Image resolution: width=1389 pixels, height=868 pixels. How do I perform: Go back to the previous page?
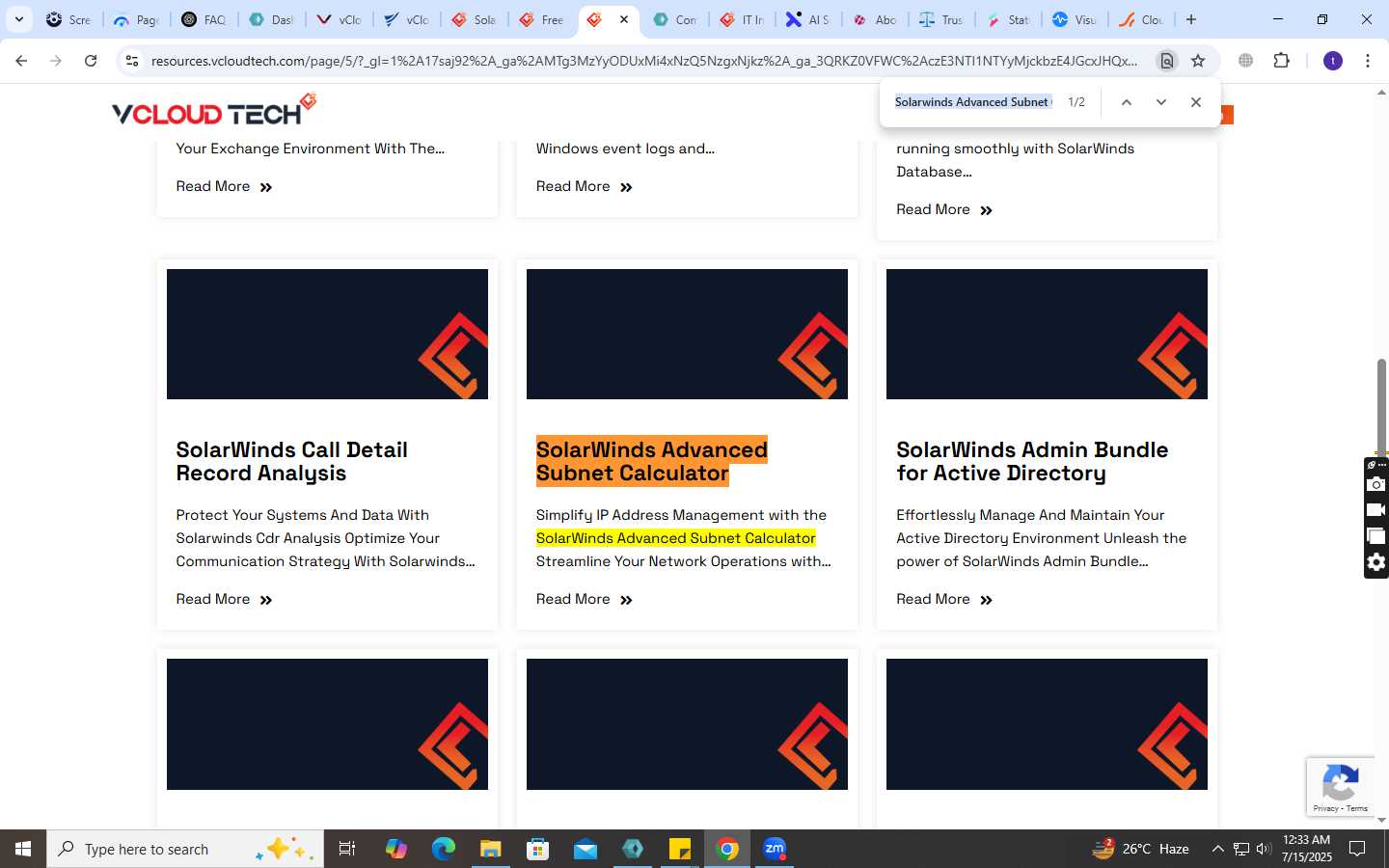pyautogui.click(x=21, y=61)
